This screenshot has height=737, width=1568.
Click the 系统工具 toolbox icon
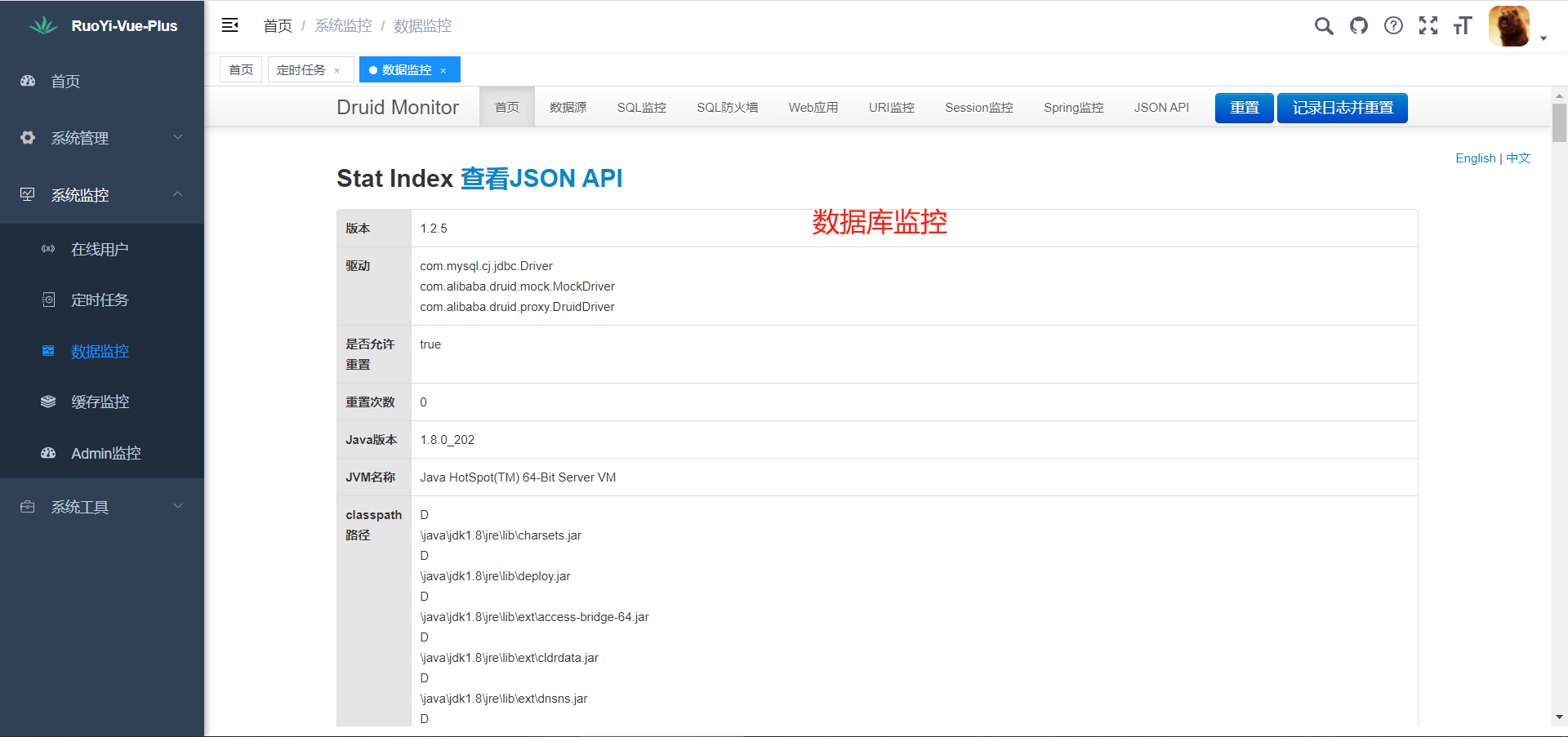tap(28, 507)
